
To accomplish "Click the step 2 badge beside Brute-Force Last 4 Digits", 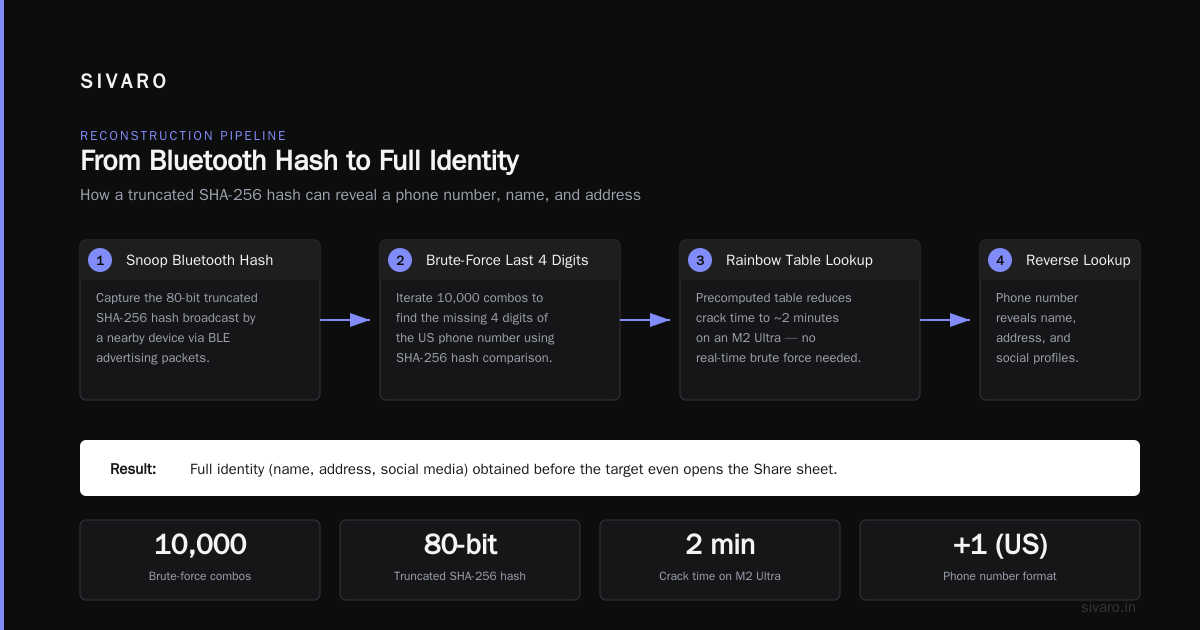I will pos(400,260).
